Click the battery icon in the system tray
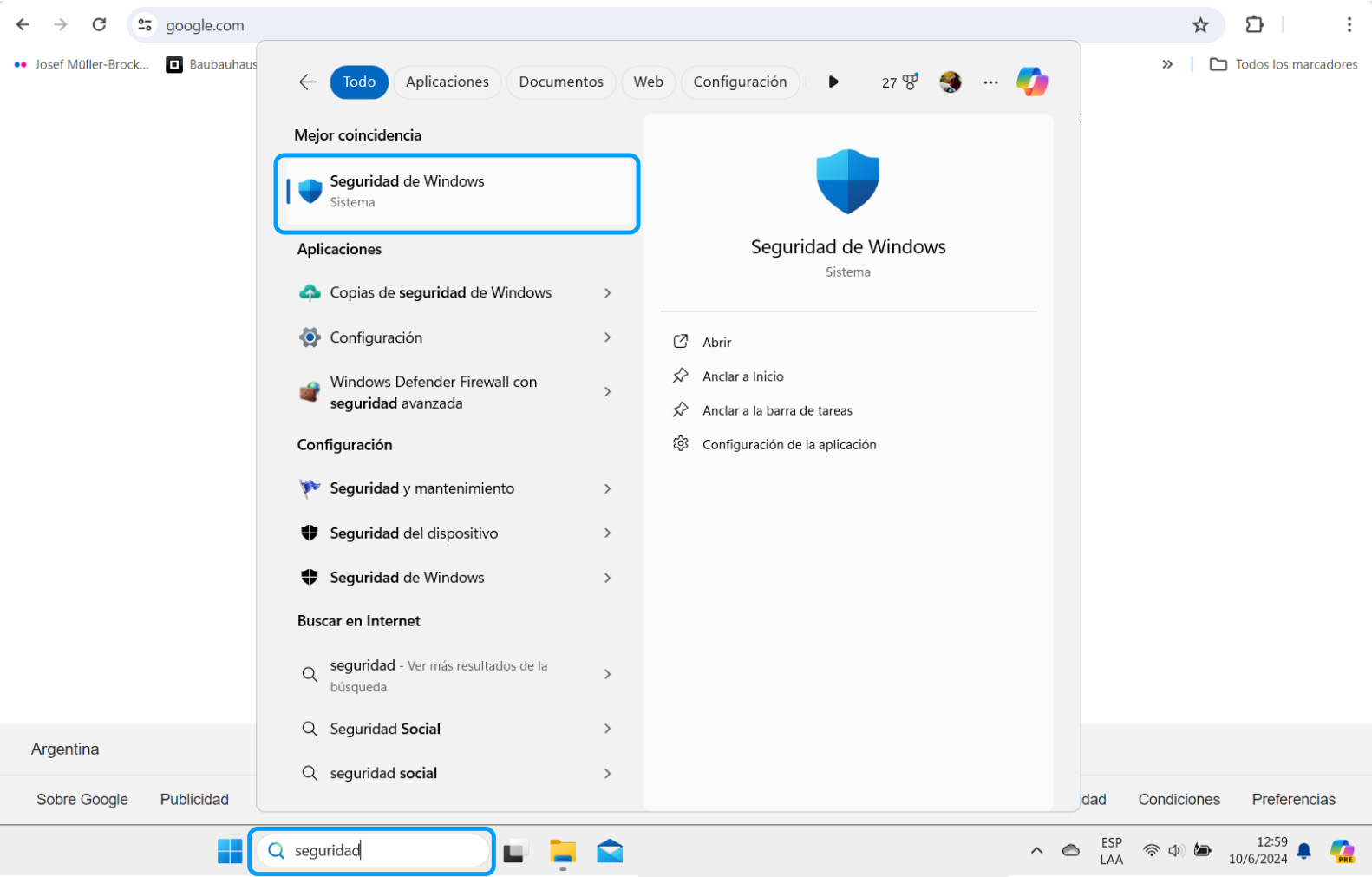 [x=1202, y=850]
